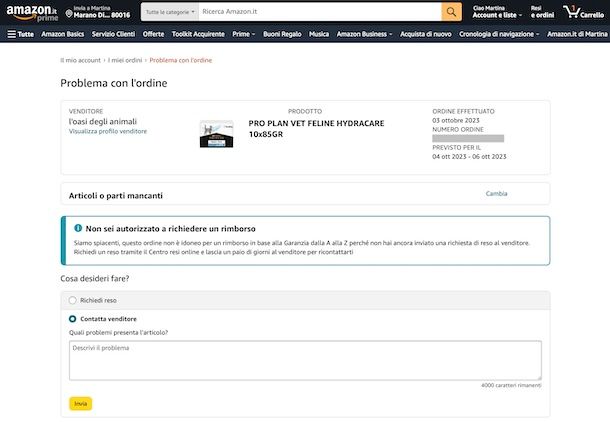Open Buoni Regalo menu item
The image size is (610, 422).
[282, 34]
